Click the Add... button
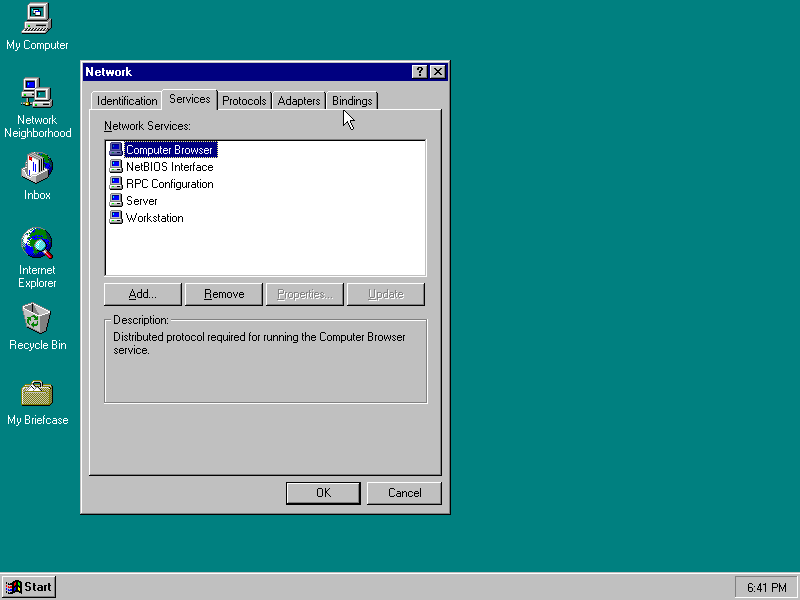This screenshot has height=600, width=800. pos(143,294)
